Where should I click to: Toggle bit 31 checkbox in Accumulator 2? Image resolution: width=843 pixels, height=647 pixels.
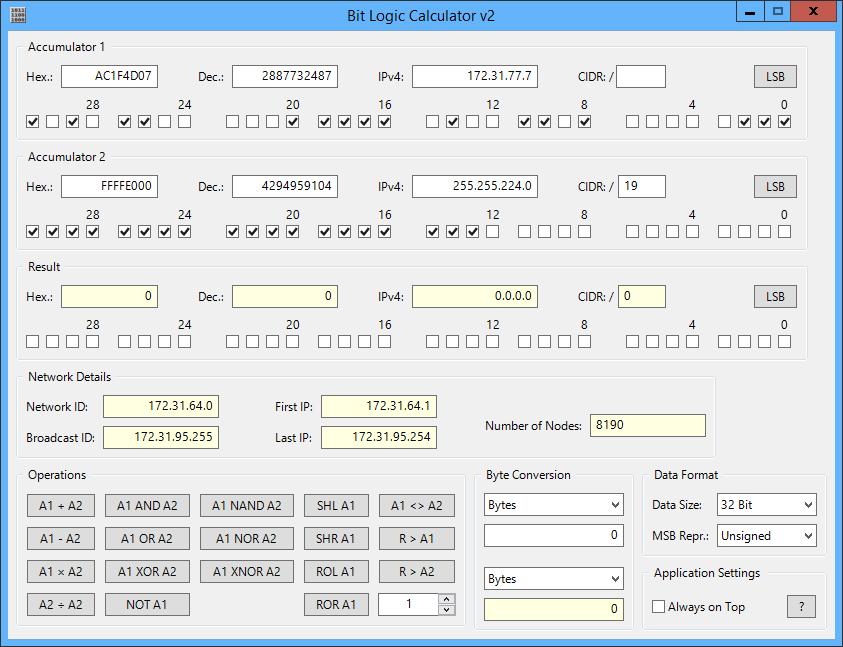pyautogui.click(x=33, y=232)
